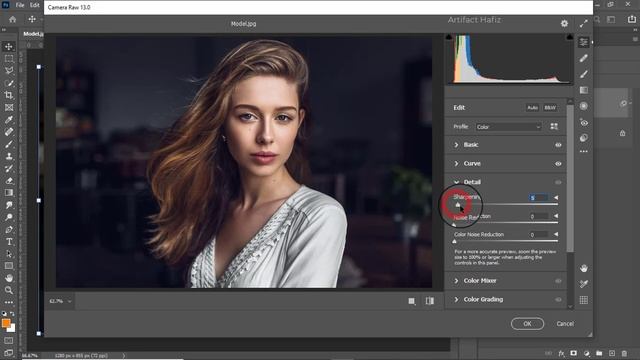The image size is (640, 360).
Task: Toggle Curve panel visibility eye
Action: pyautogui.click(x=558, y=164)
